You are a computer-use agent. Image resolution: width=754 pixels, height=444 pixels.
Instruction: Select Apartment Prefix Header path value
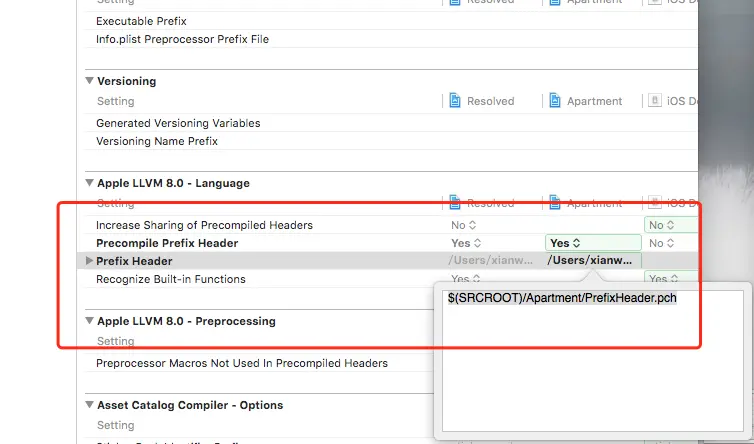(590, 261)
